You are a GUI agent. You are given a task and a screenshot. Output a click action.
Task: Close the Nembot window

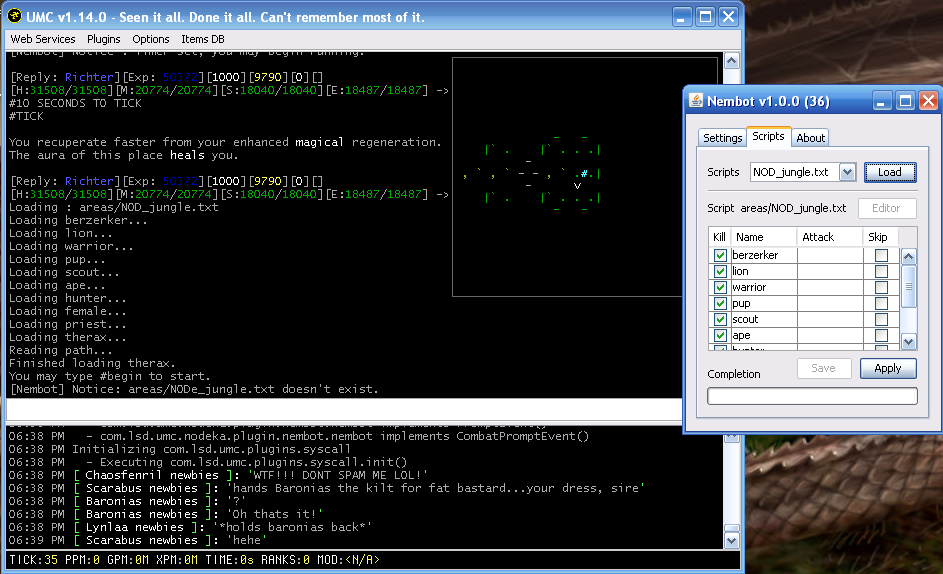[928, 101]
